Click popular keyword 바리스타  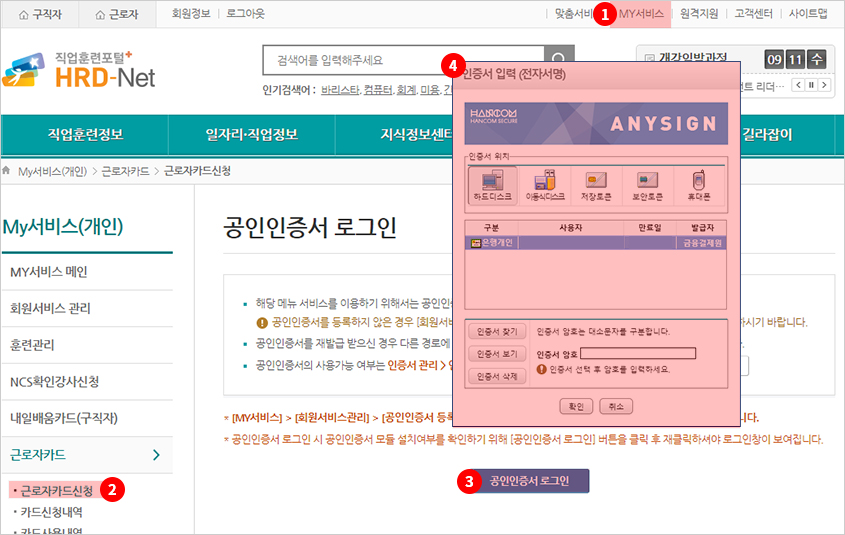pos(340,90)
